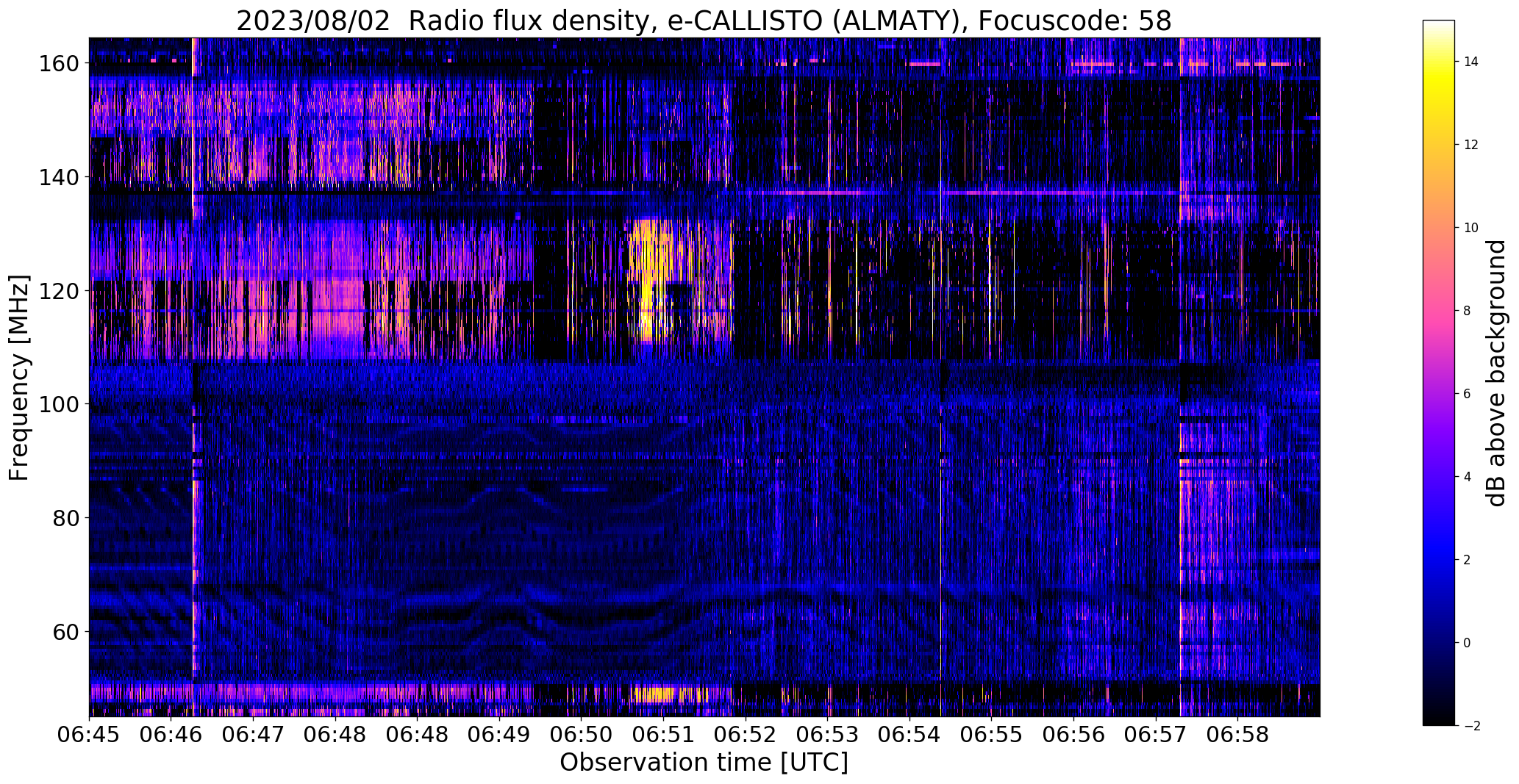The width and height of the screenshot is (1519, 784).
Task: Click the plot title mentioning e-CALLISTO (ALMATY)
Action: (704, 21)
